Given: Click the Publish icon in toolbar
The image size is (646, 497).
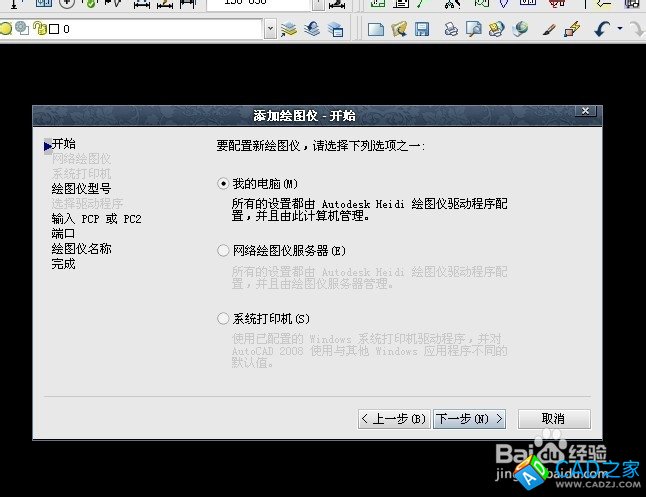Looking at the screenshot, I should pos(495,29).
